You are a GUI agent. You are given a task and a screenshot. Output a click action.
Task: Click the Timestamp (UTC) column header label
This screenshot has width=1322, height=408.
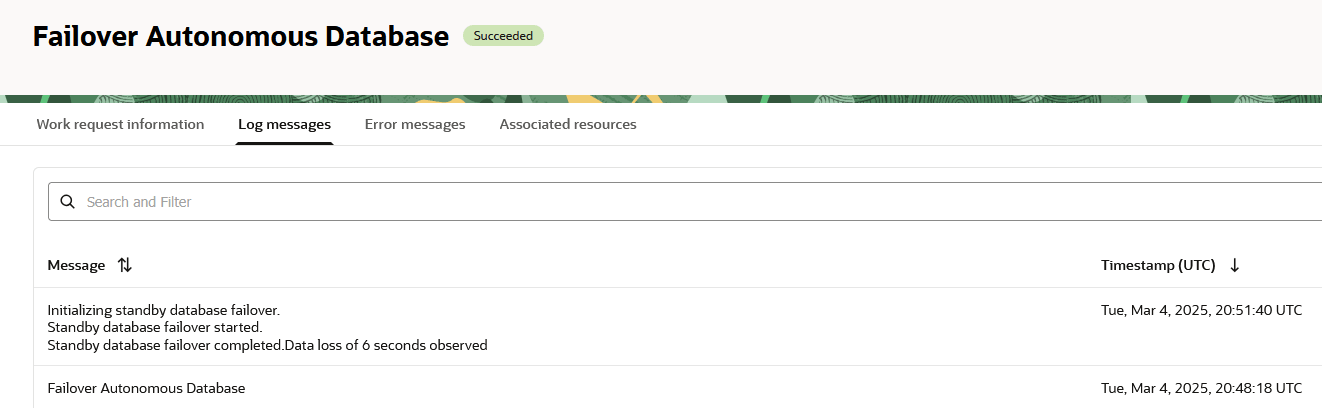click(x=1158, y=266)
